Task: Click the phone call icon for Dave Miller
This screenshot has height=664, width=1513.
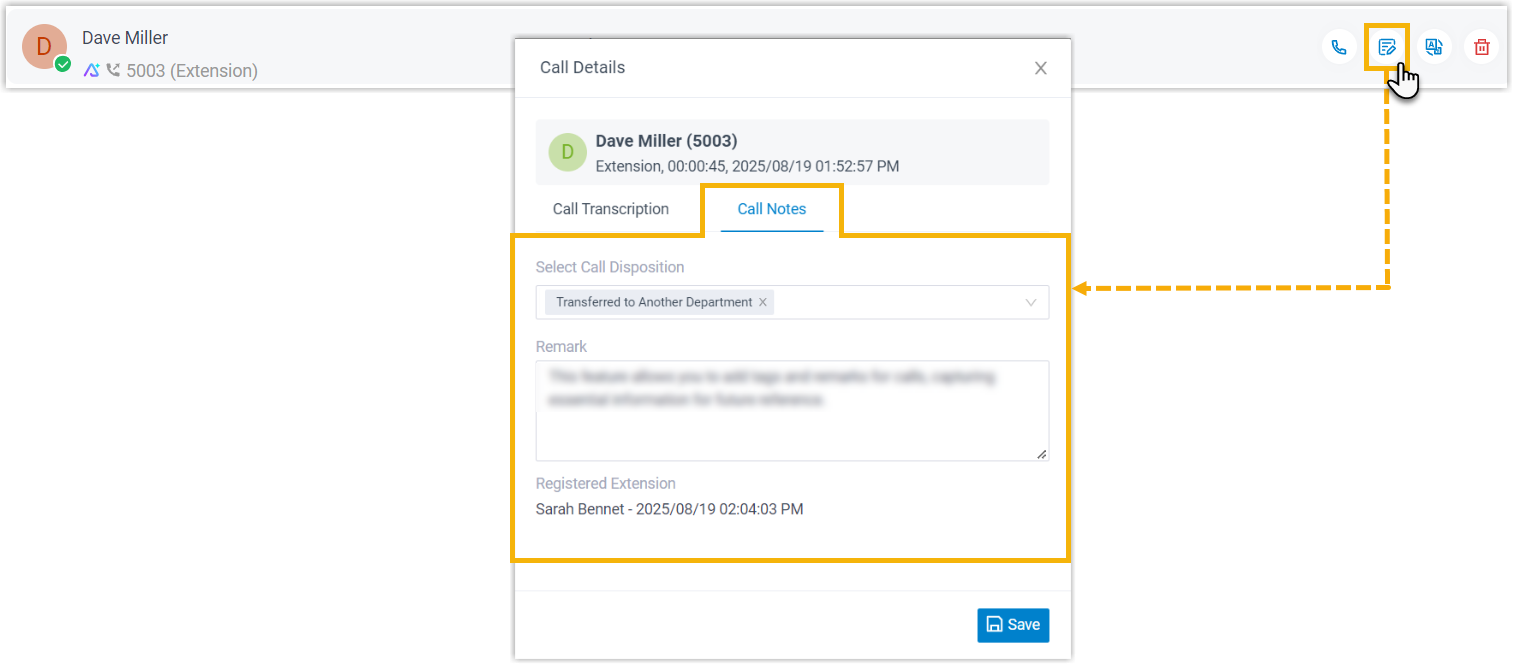Action: tap(1338, 47)
